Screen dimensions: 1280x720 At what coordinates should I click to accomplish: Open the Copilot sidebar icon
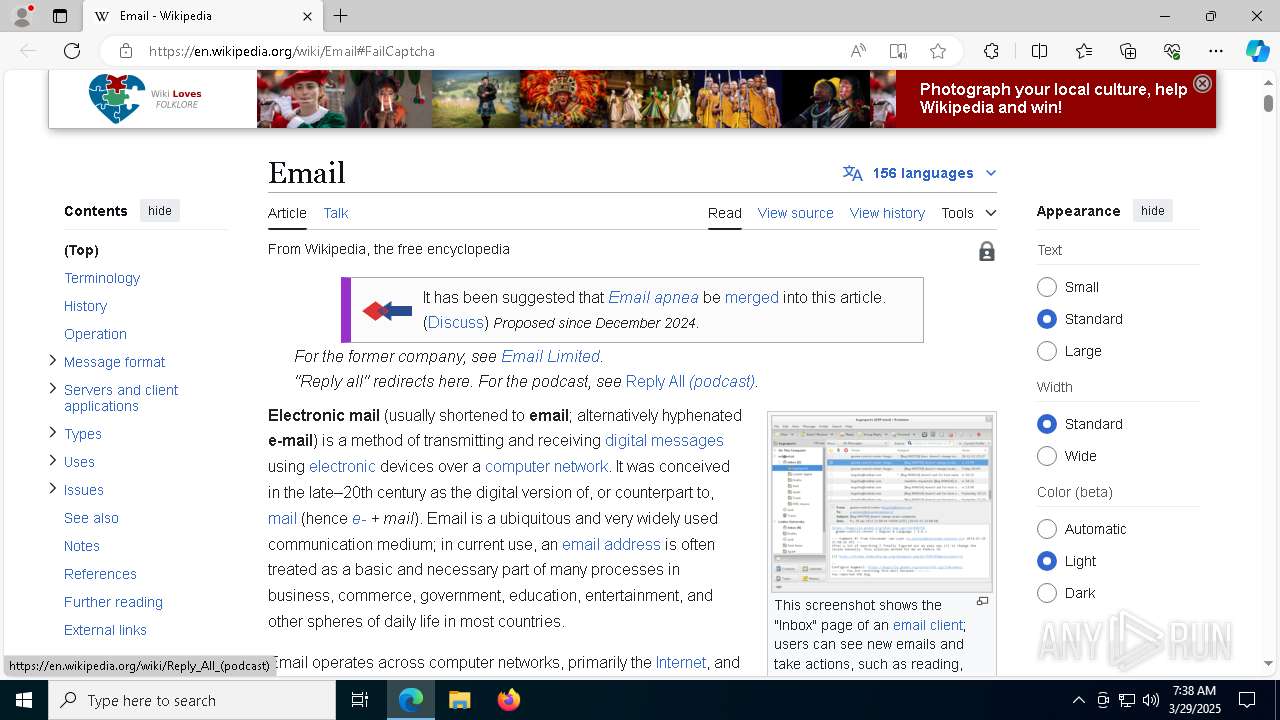1257,51
